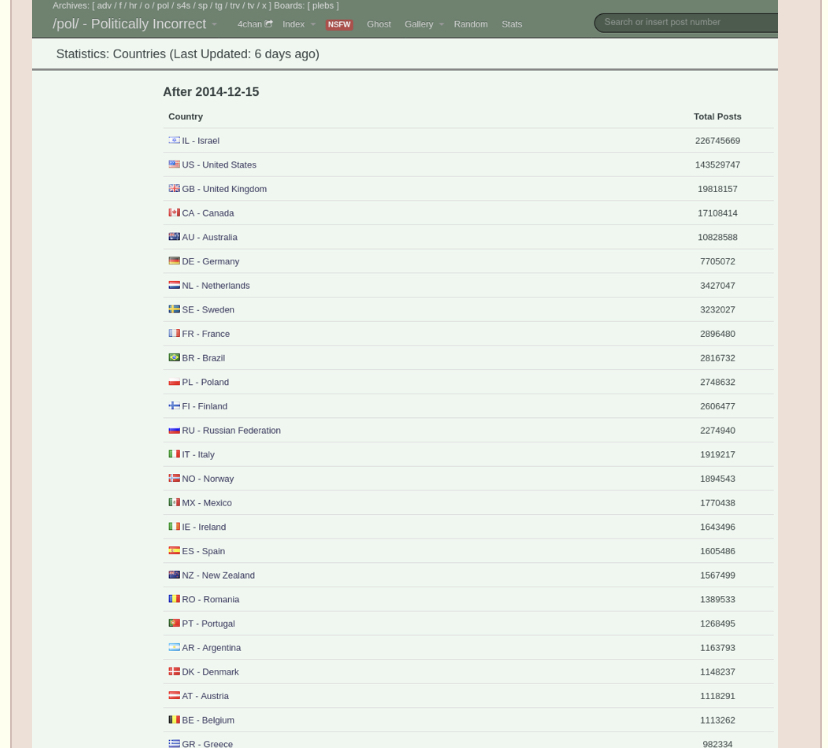Click the Germany flag icon
Image resolution: width=828 pixels, height=748 pixels.
(174, 261)
